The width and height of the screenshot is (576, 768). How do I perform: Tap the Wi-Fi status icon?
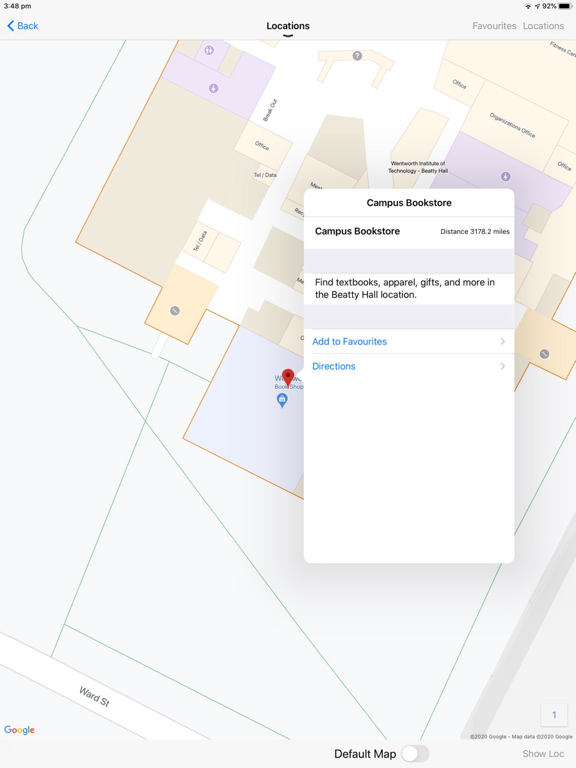click(528, 6)
